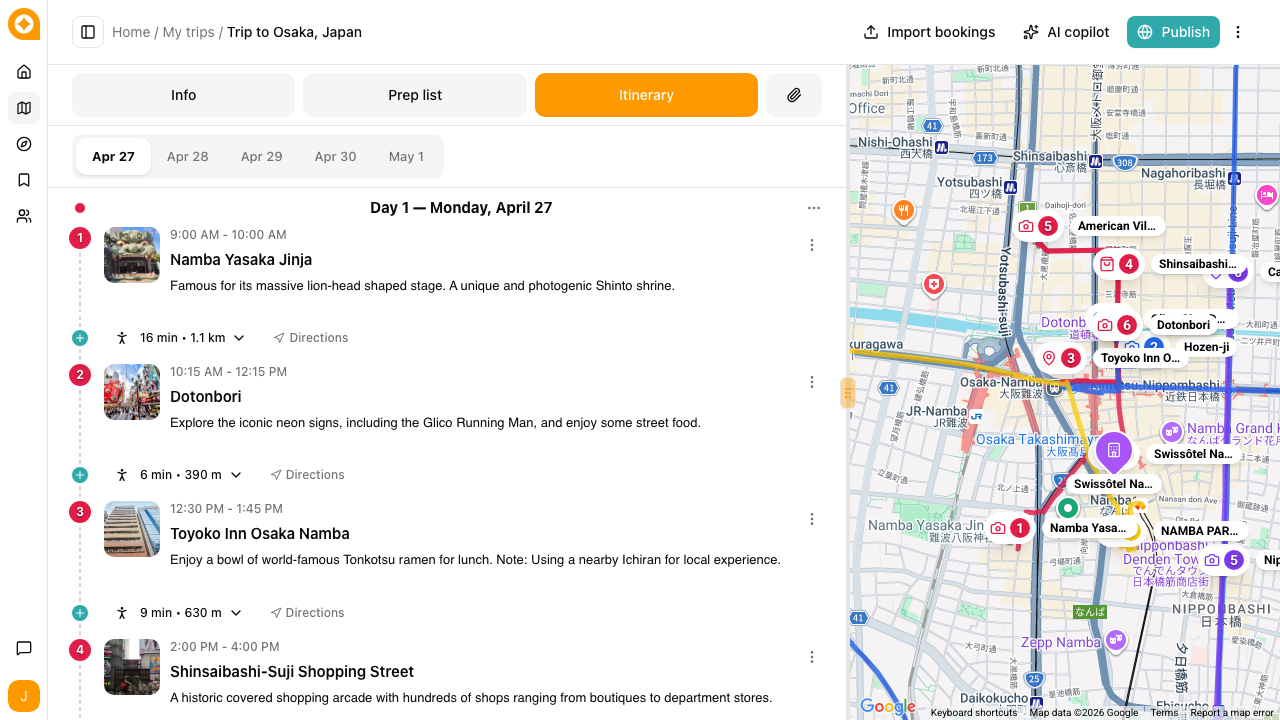1280x720 pixels.
Task: Select the Itinerary tab
Action: pyautogui.click(x=646, y=95)
